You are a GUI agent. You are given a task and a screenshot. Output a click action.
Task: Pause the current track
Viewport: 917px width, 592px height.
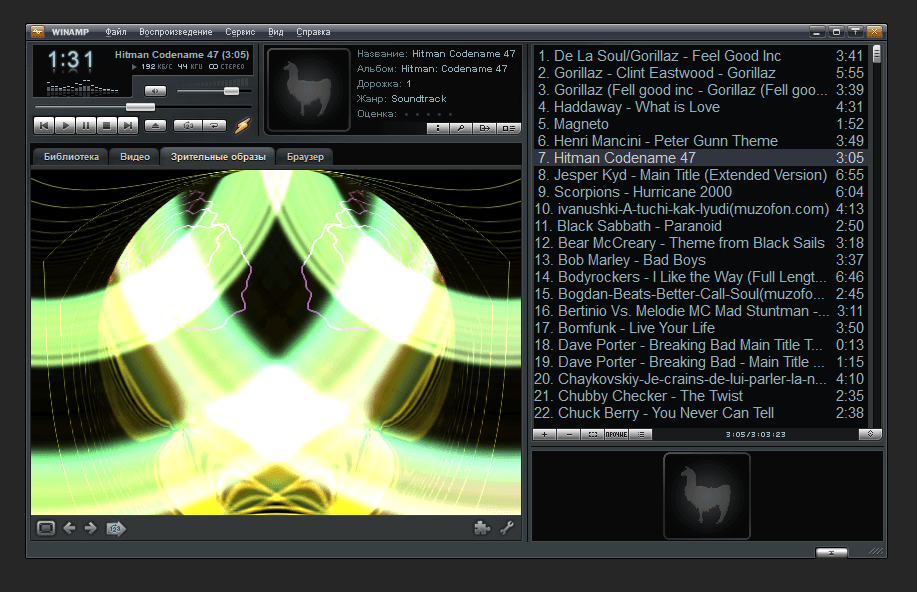coord(86,126)
